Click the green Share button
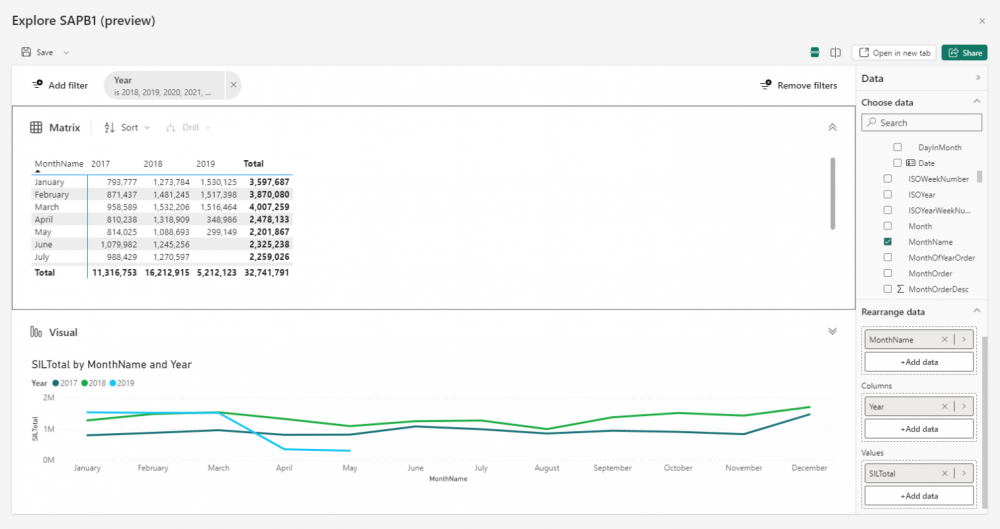 (x=964, y=53)
